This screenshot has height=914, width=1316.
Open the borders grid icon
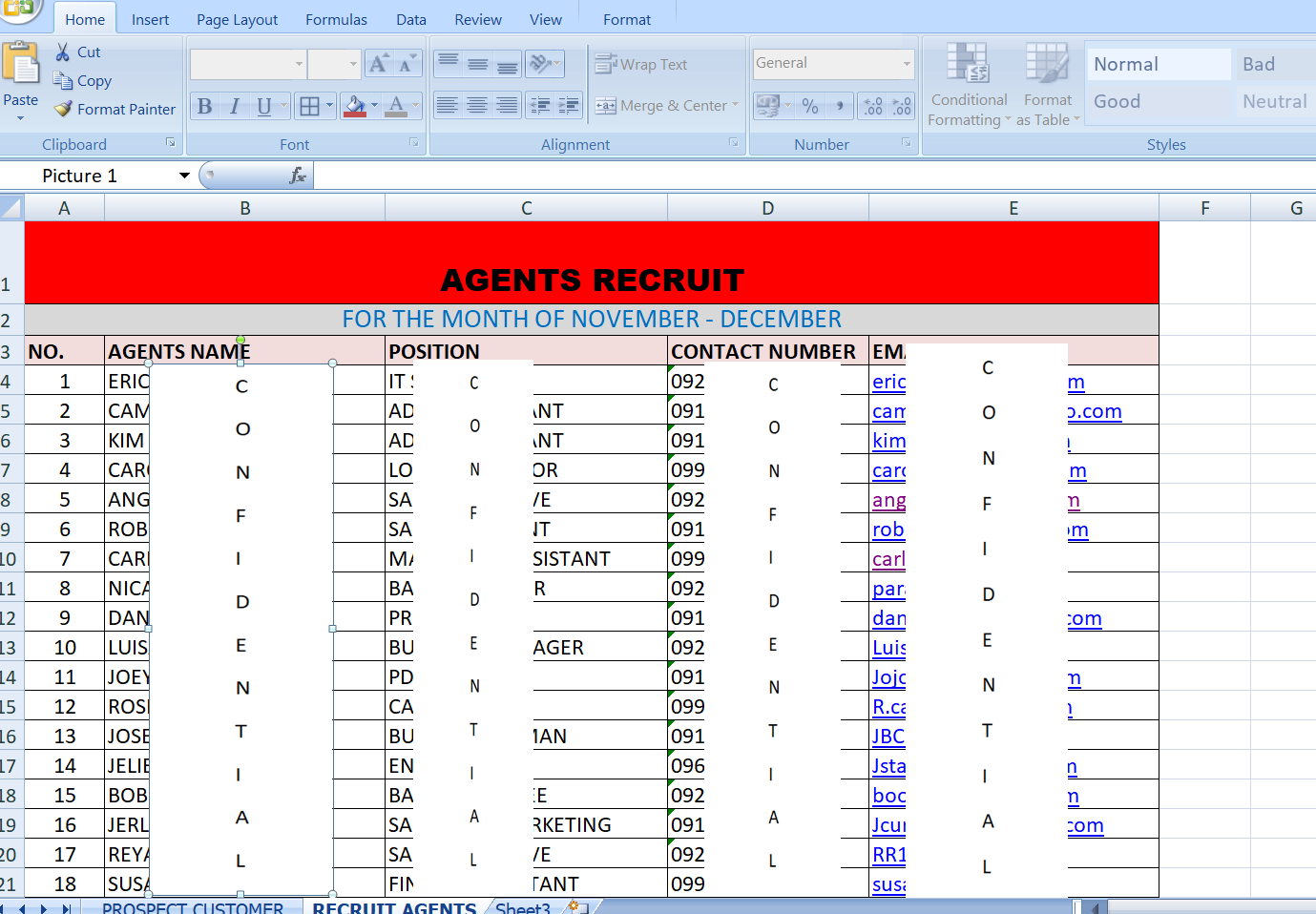pyautogui.click(x=309, y=106)
